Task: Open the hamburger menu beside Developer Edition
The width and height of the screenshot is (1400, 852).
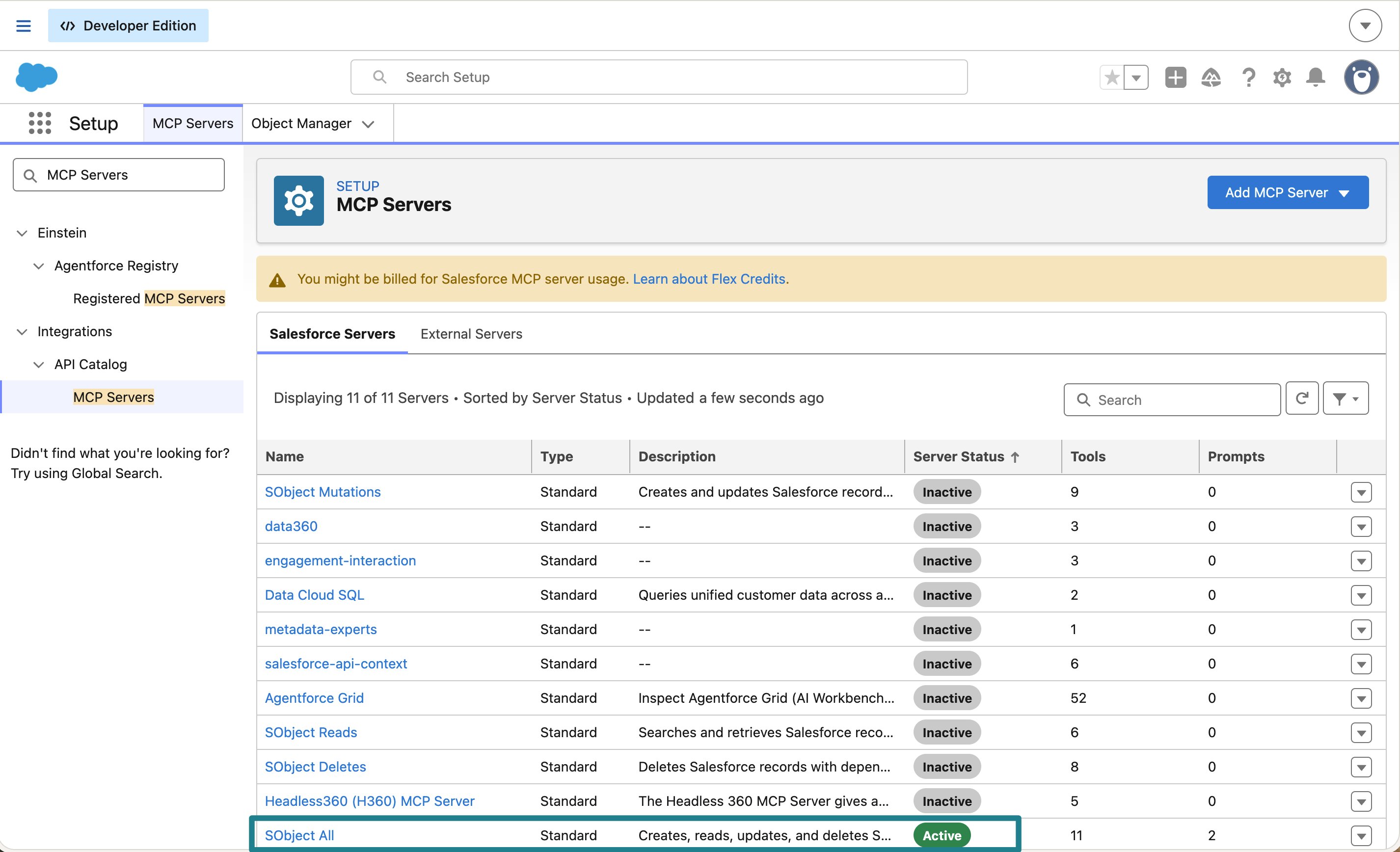Action: 23,26
